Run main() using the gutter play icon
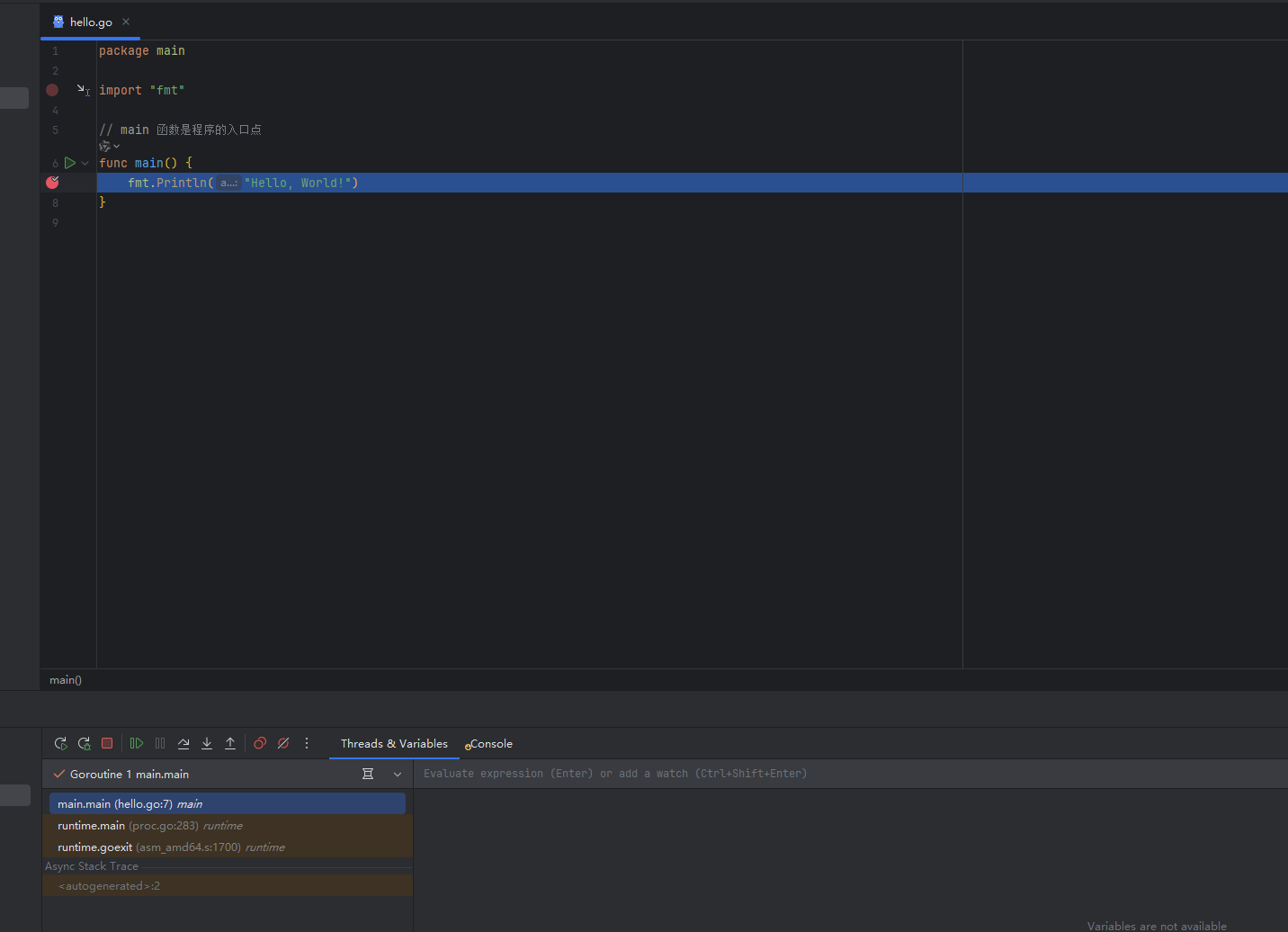 [x=69, y=163]
